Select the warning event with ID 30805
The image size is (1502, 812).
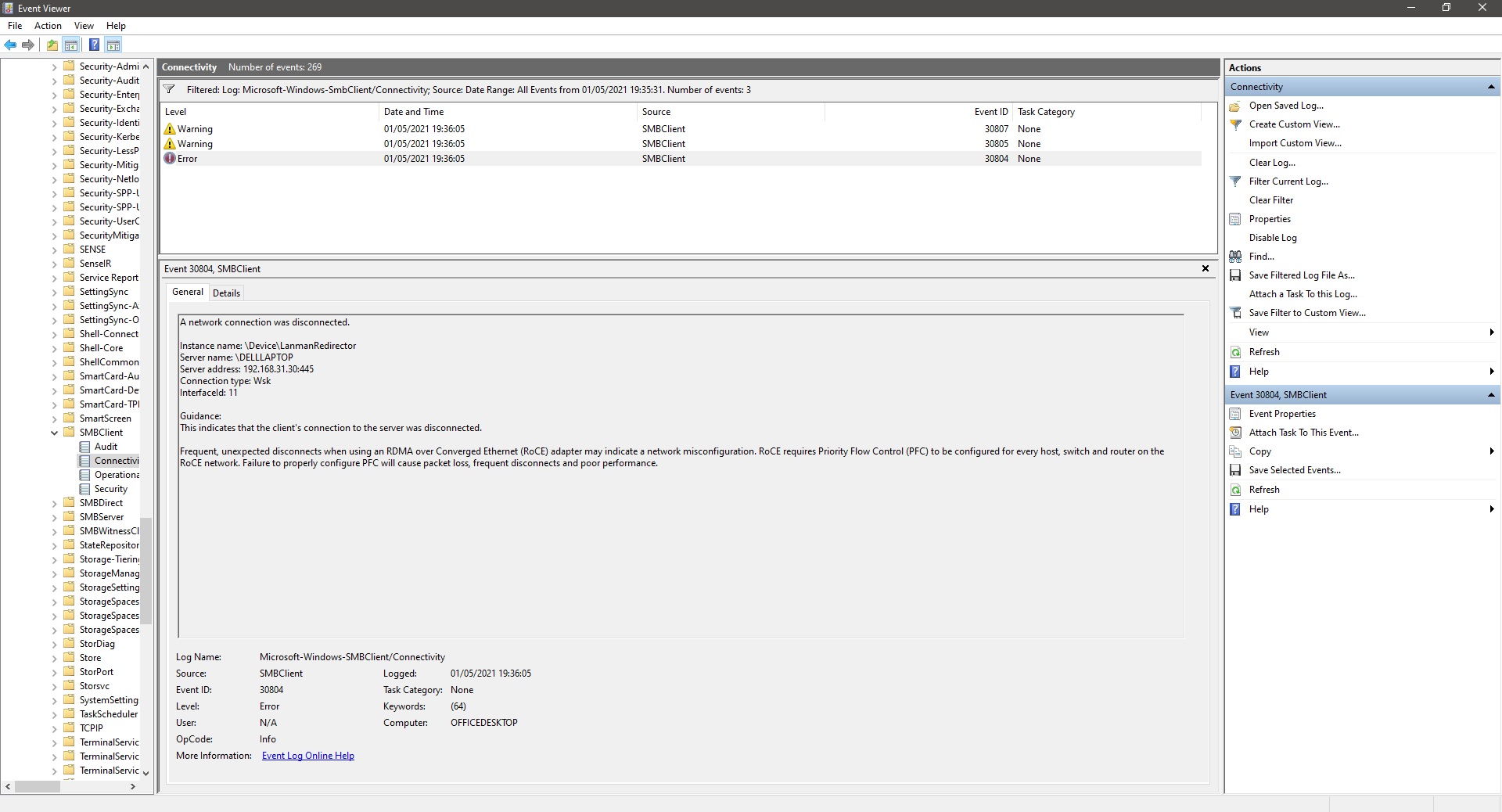681,144
